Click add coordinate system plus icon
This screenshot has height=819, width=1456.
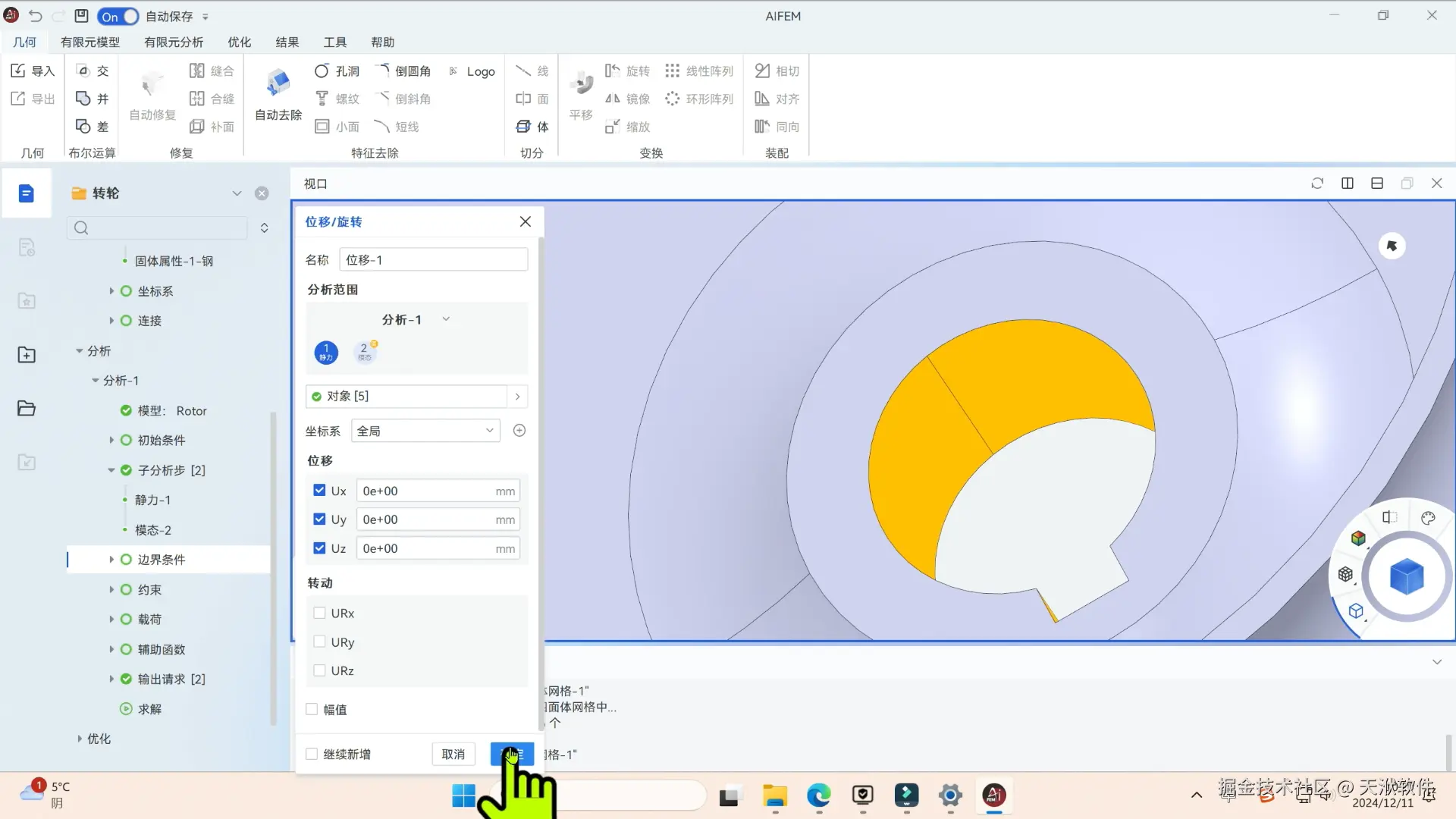519,431
